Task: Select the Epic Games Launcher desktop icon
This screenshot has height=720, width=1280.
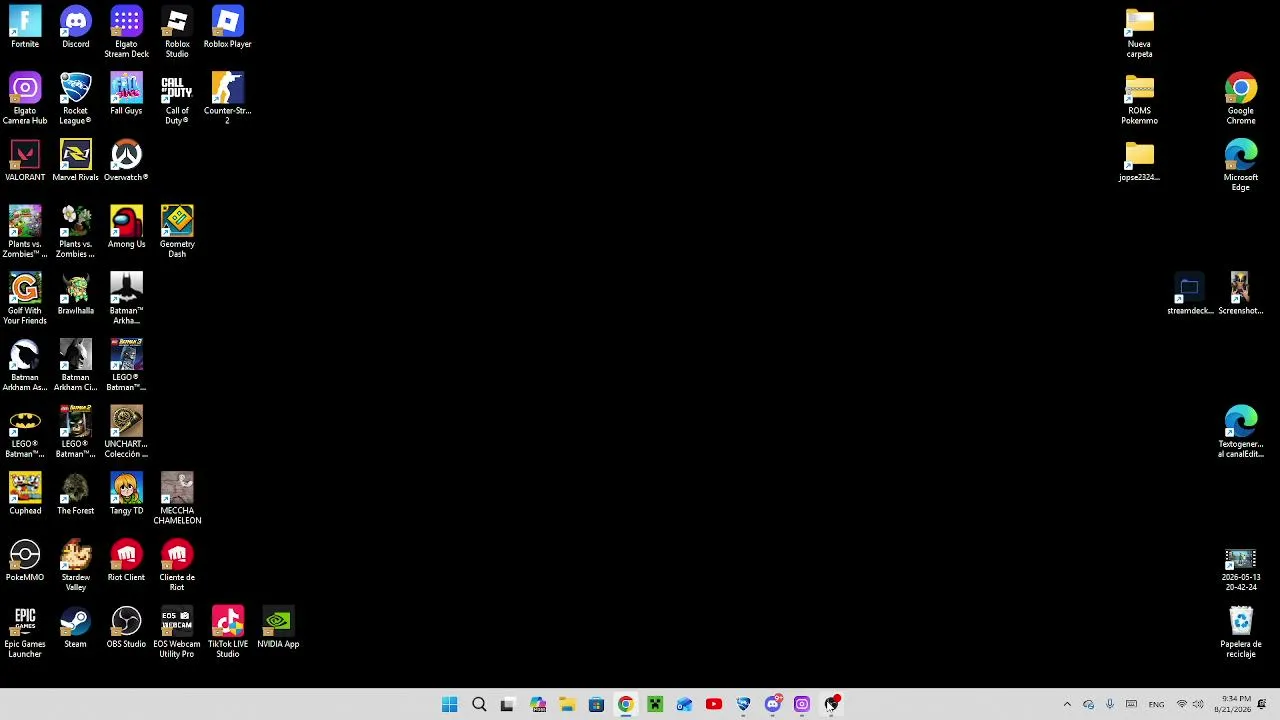Action: pos(25,632)
